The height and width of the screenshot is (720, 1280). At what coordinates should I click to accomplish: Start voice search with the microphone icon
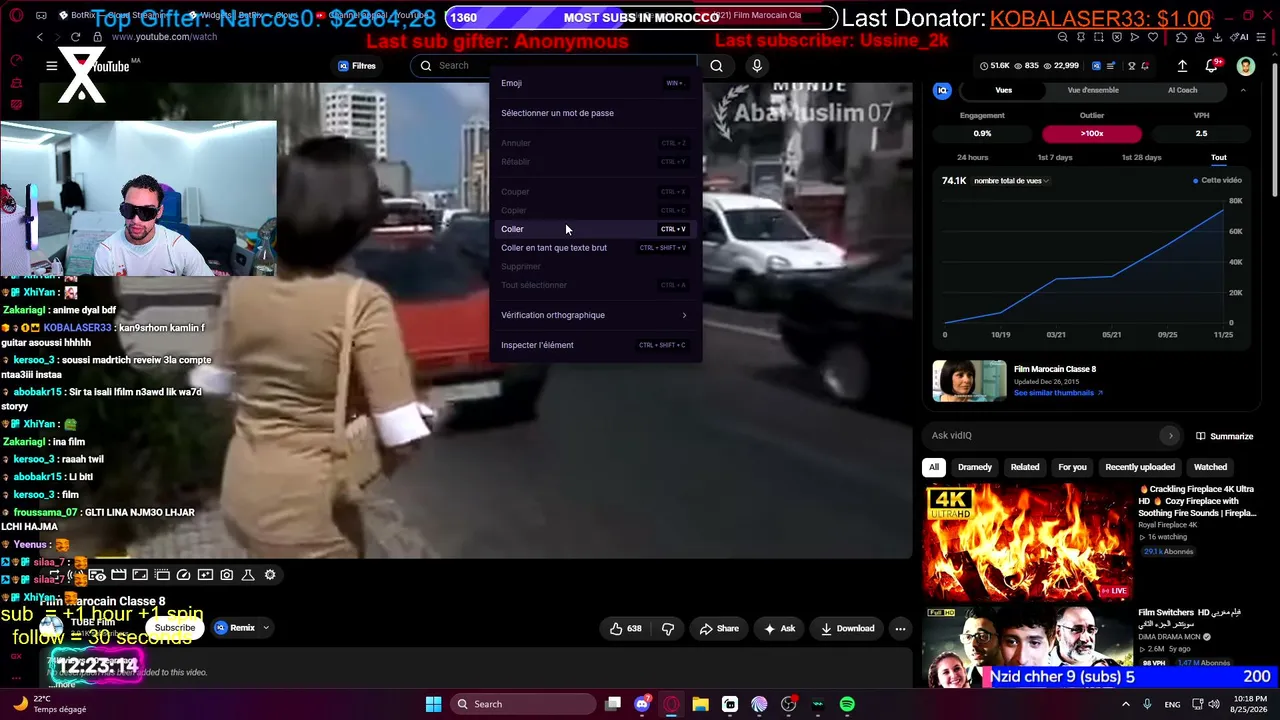coord(757,66)
